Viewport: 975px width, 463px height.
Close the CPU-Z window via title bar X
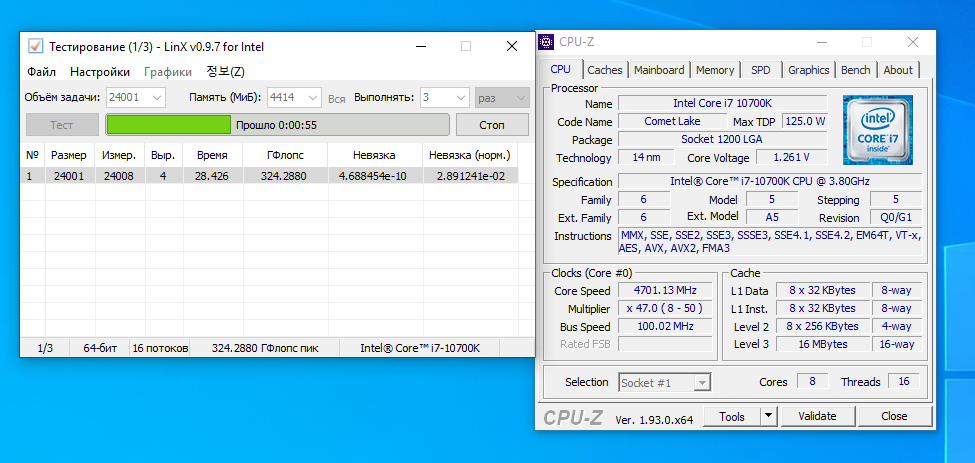tap(913, 42)
